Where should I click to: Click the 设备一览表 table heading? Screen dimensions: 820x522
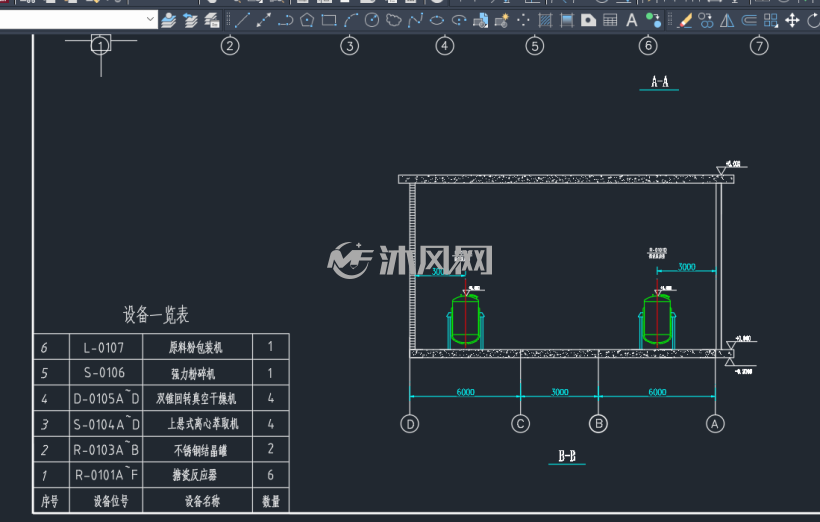point(156,315)
